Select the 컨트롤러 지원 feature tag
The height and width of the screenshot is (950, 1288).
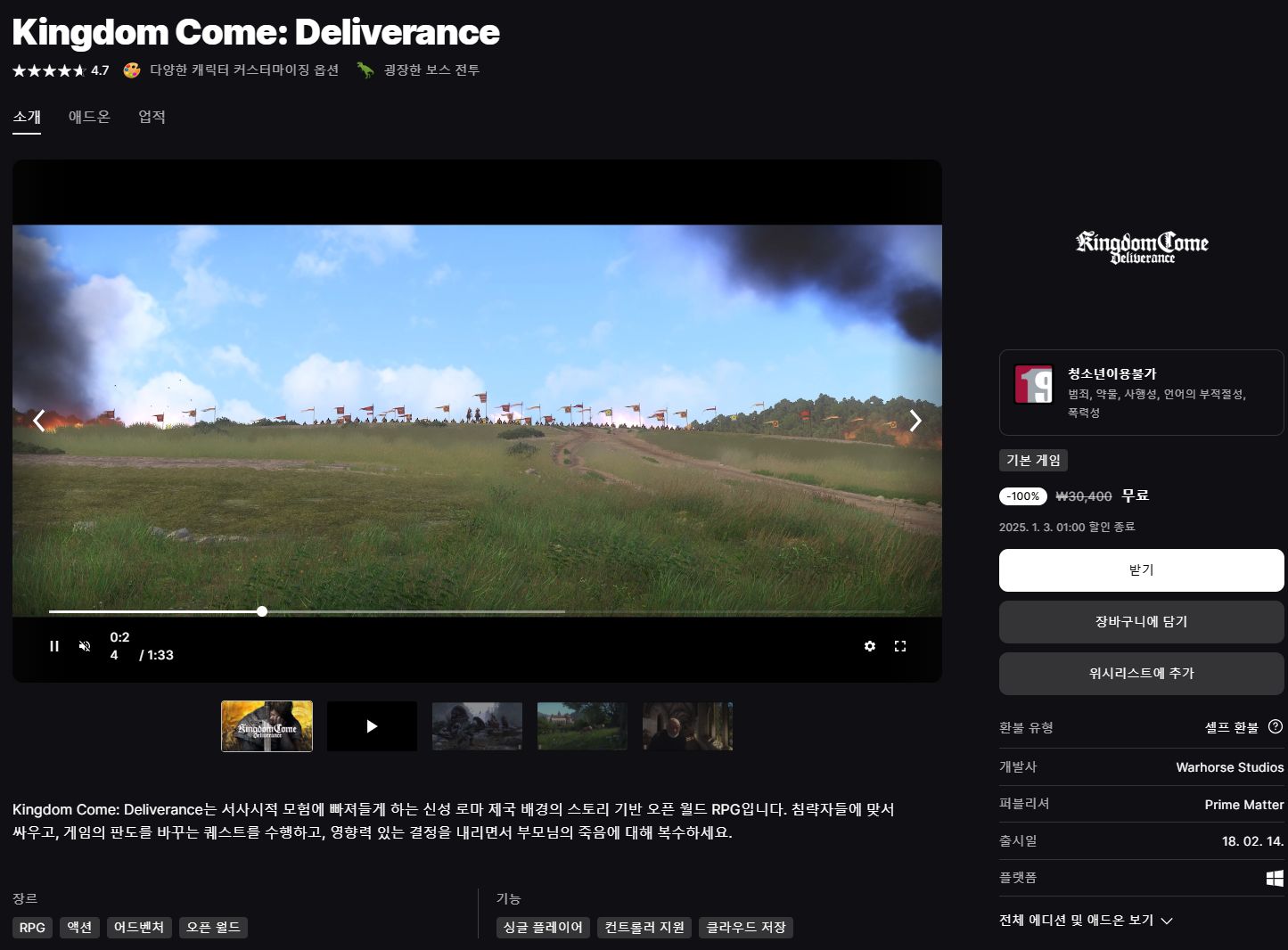[x=644, y=928]
